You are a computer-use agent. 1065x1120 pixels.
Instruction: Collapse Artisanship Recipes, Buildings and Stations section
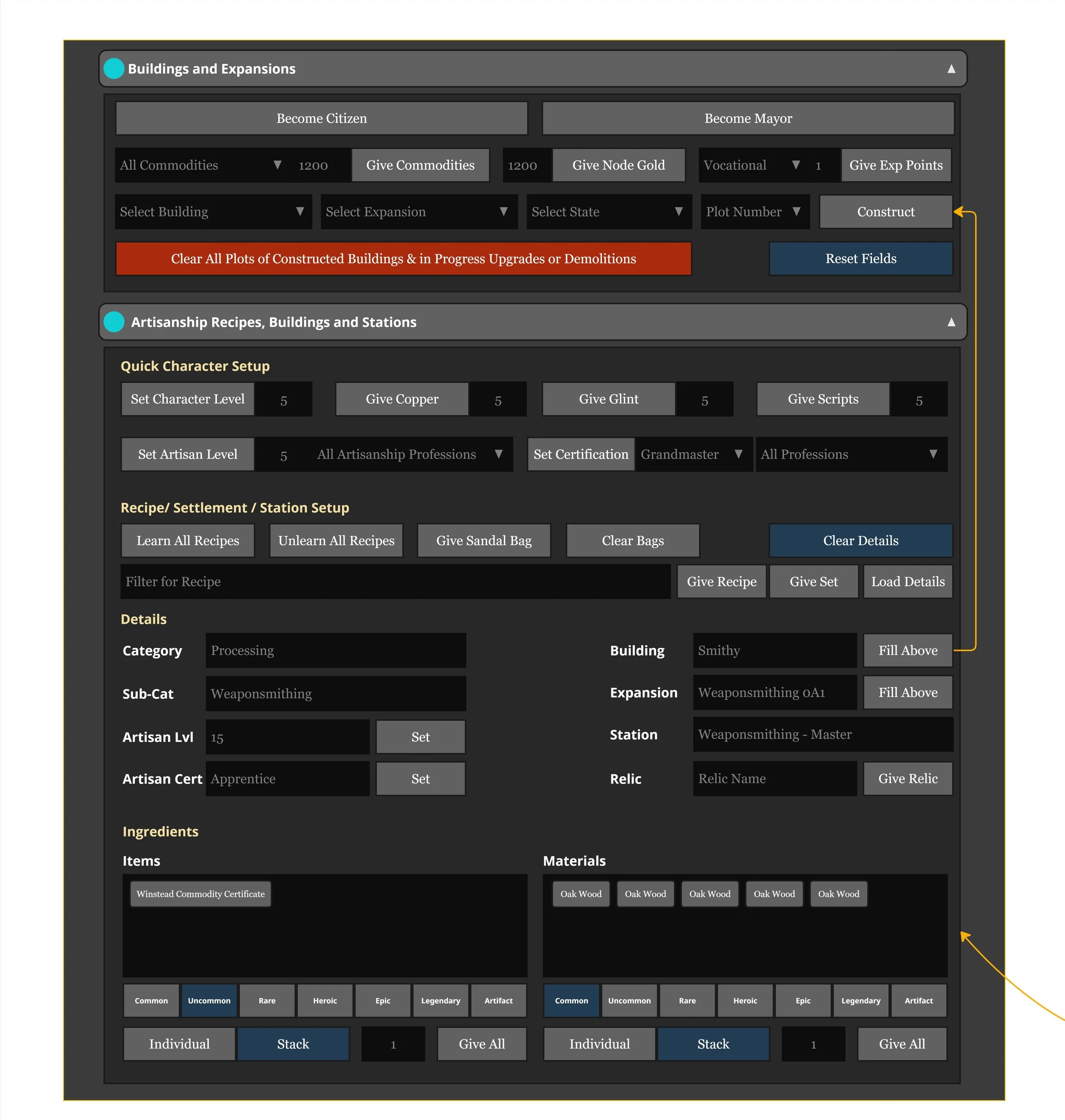click(x=951, y=322)
